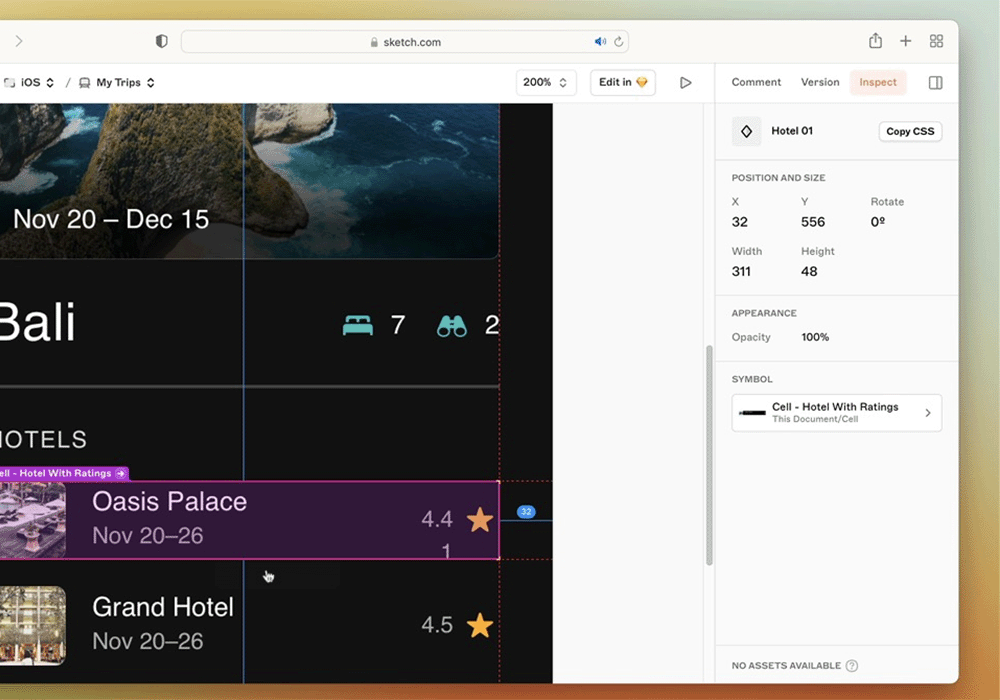
Task: Click the blue 32 spacing badge
Action: click(x=526, y=512)
